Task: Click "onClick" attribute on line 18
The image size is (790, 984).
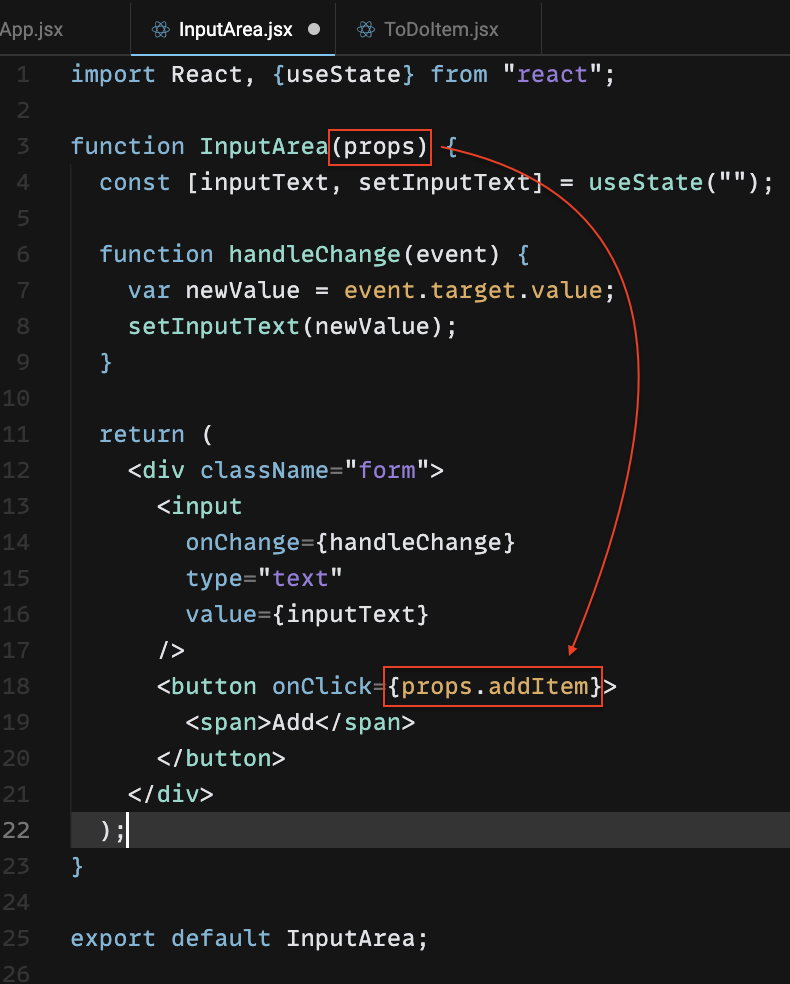Action: point(322,687)
